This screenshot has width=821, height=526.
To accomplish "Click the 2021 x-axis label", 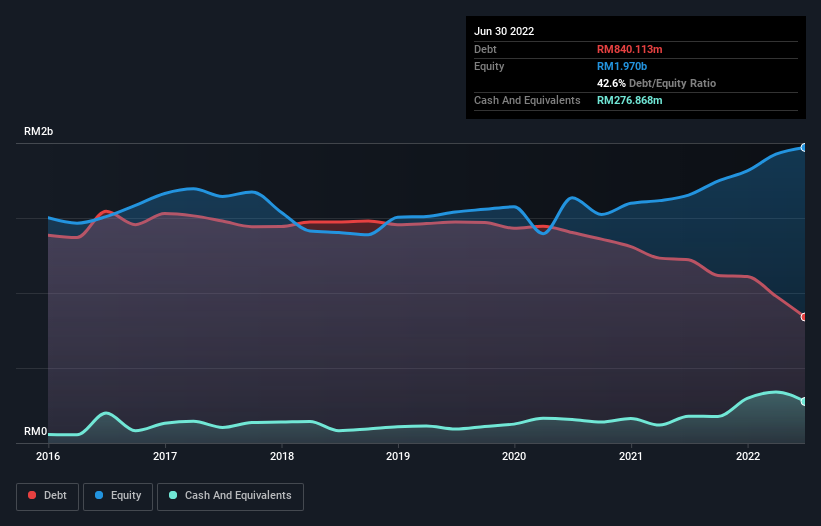I will tap(631, 456).
